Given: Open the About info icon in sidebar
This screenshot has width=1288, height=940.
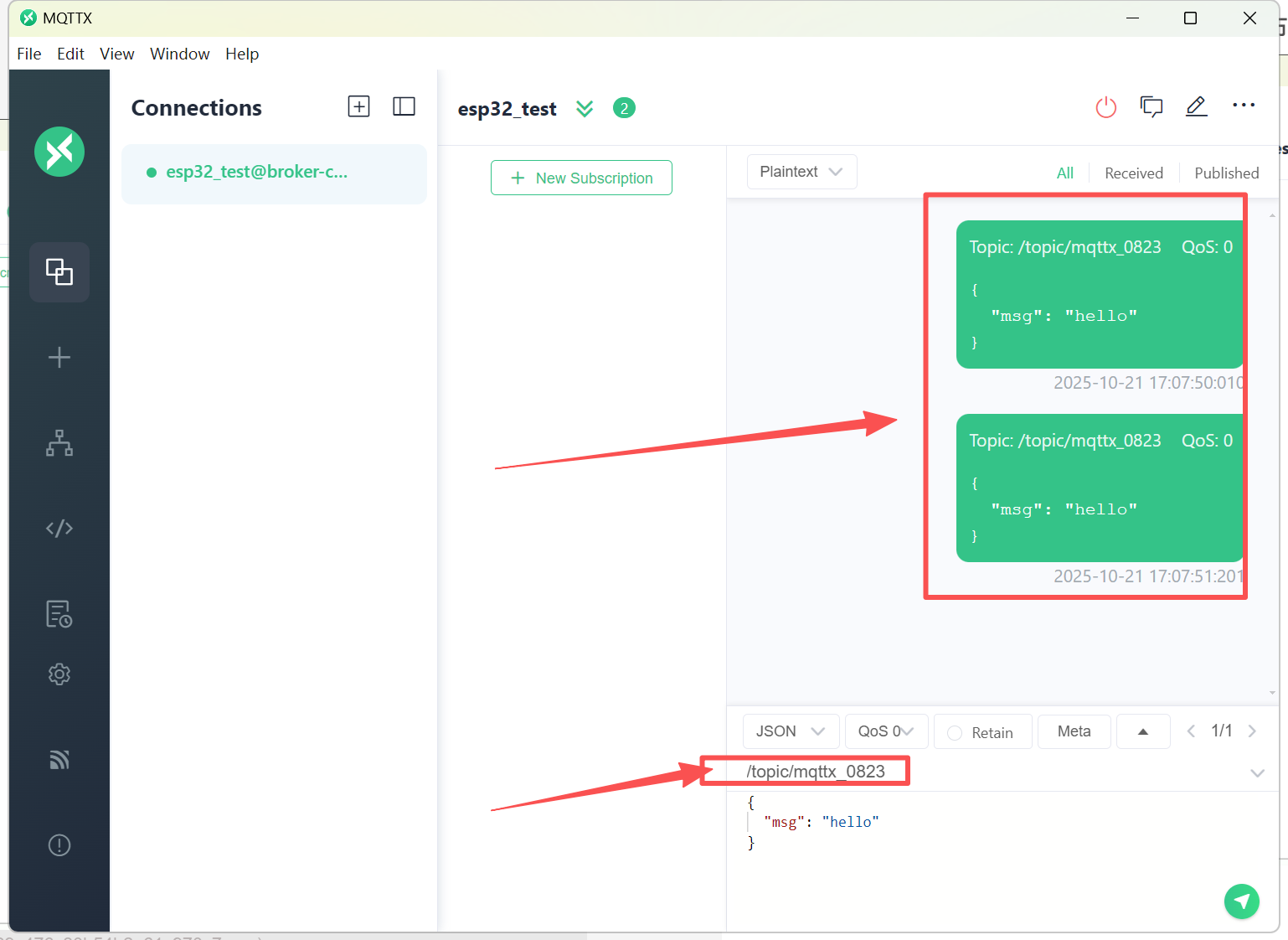Looking at the screenshot, I should [x=59, y=844].
